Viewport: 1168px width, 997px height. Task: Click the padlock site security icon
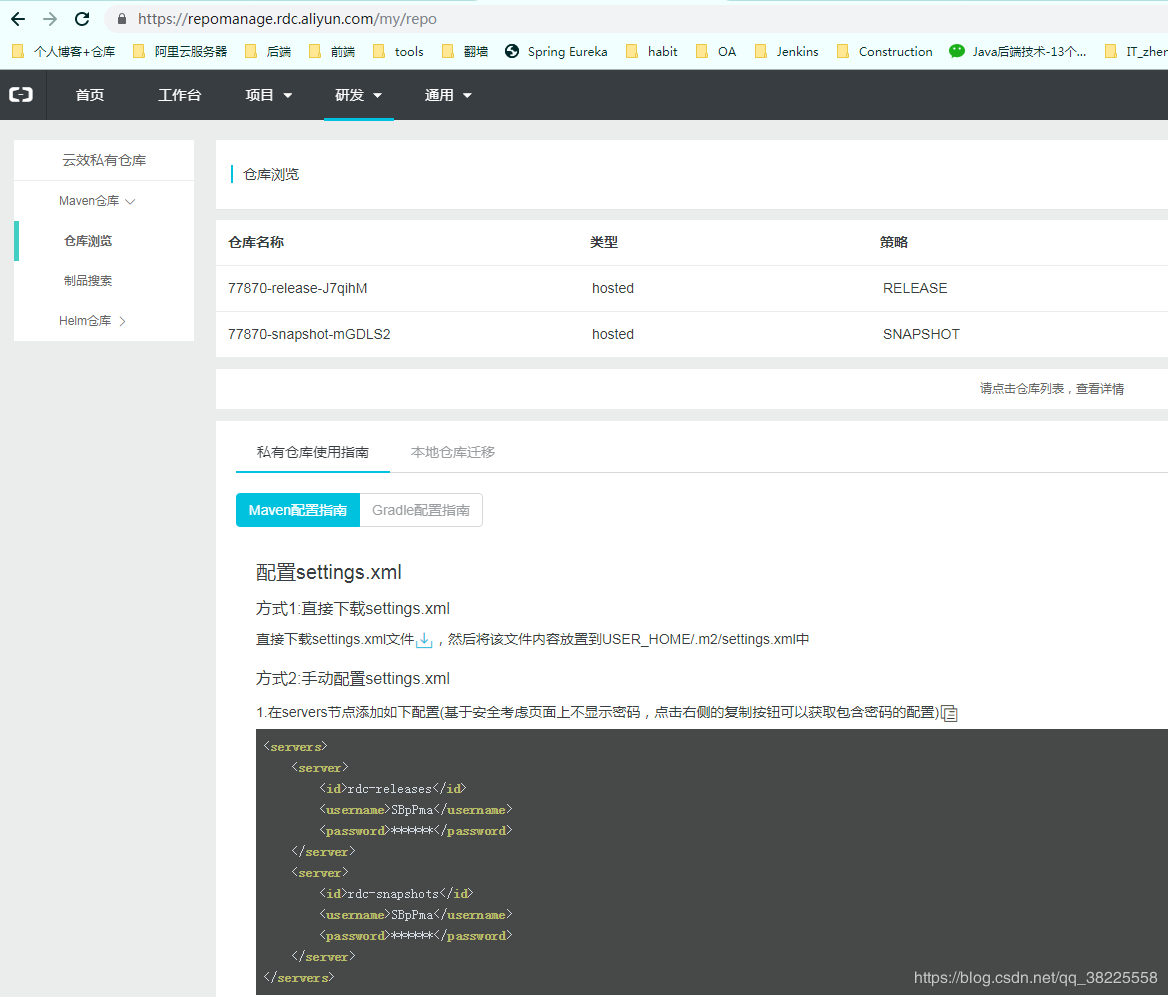[121, 19]
